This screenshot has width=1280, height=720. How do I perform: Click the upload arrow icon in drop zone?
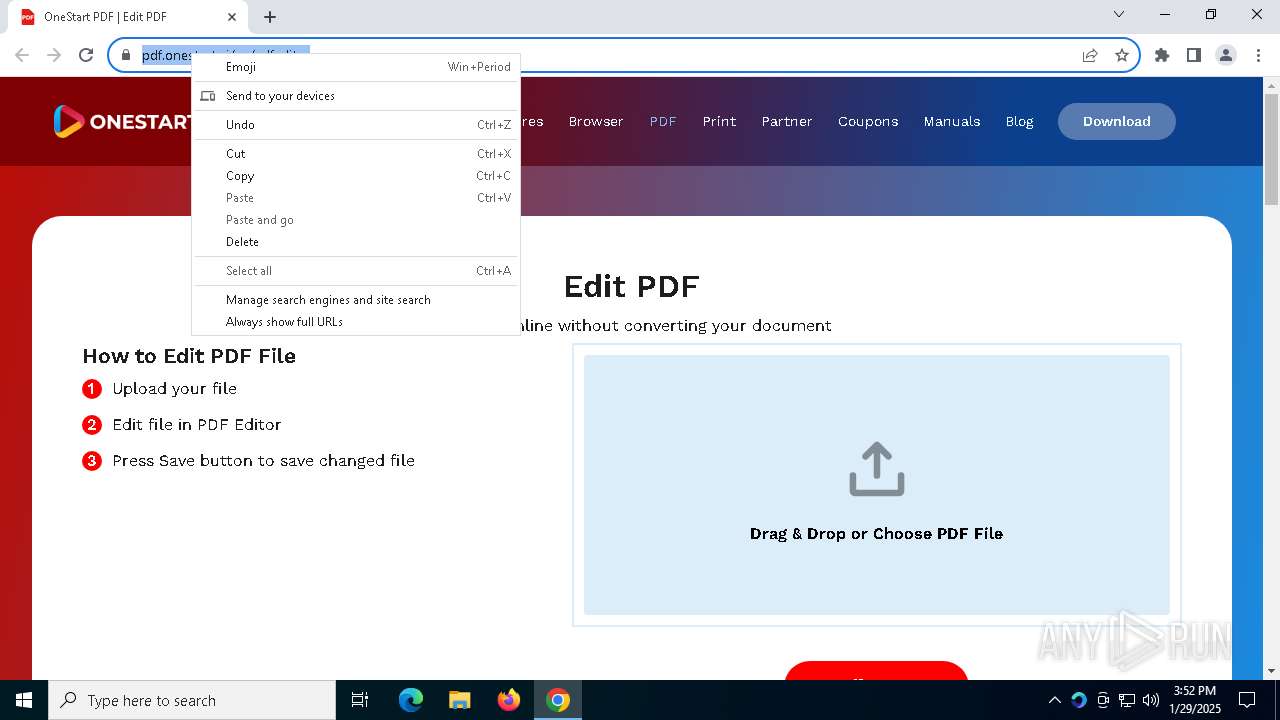click(x=877, y=469)
